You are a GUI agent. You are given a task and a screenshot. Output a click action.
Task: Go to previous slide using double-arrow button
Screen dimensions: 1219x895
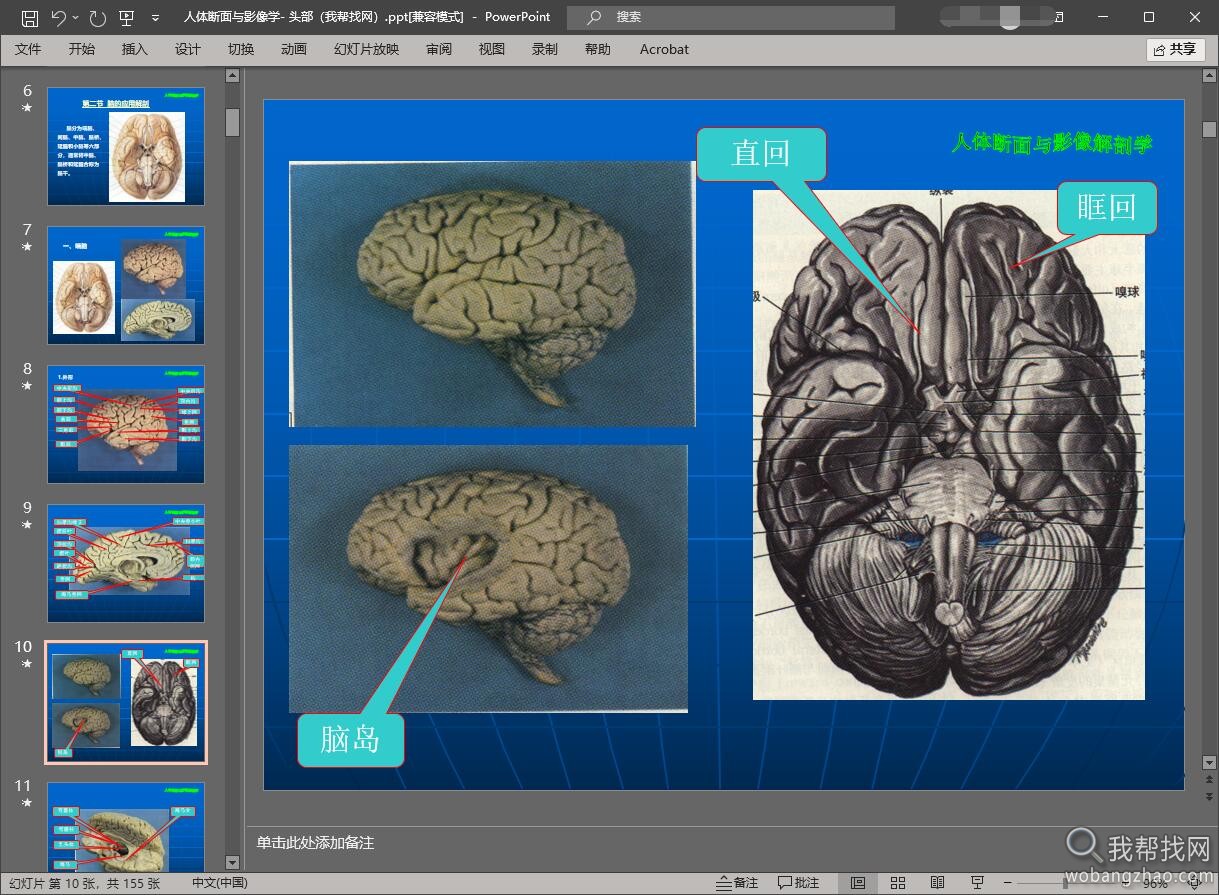[x=1209, y=778]
